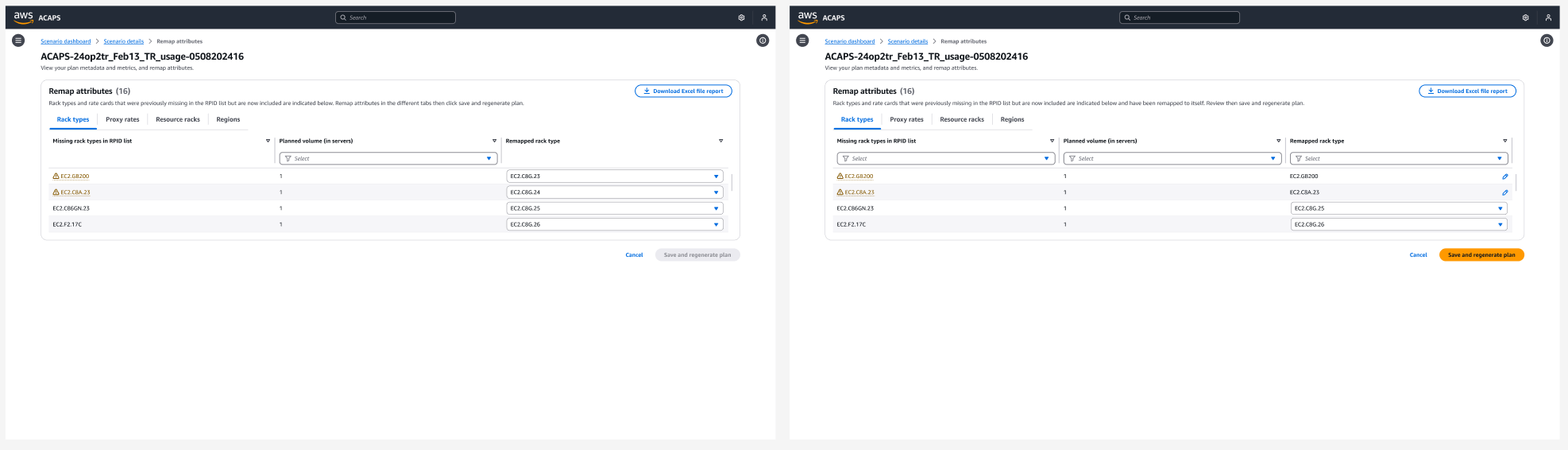Open hamburger menu icon on left screen
This screenshot has height=450, width=1568.
point(18,41)
